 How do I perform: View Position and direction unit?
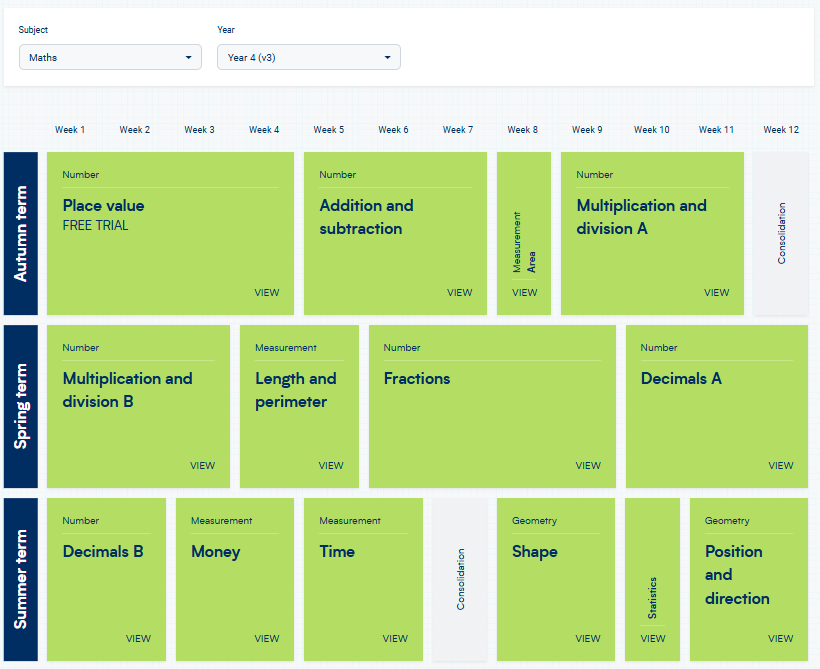click(780, 638)
